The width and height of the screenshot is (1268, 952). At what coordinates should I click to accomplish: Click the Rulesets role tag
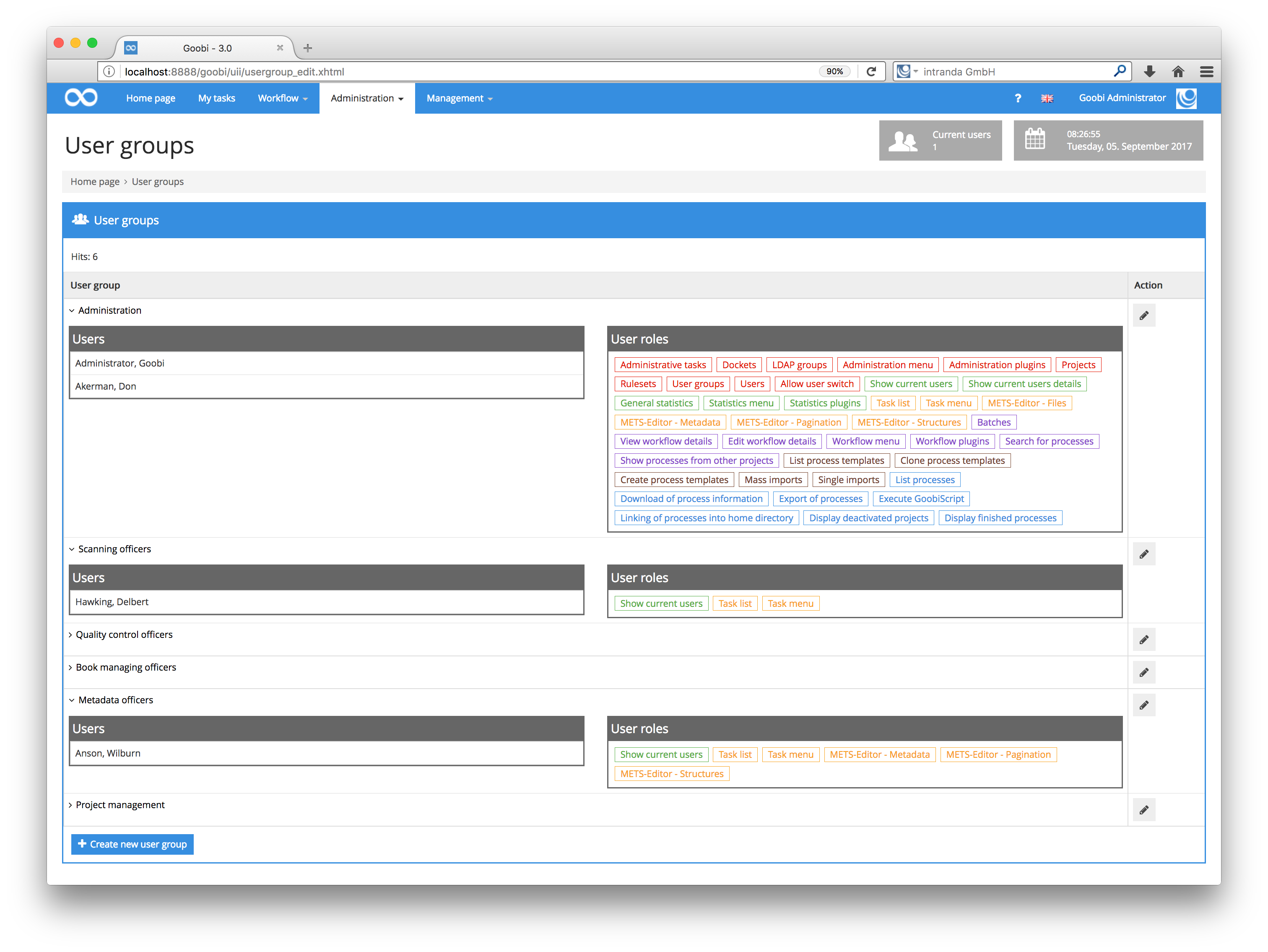tap(638, 384)
